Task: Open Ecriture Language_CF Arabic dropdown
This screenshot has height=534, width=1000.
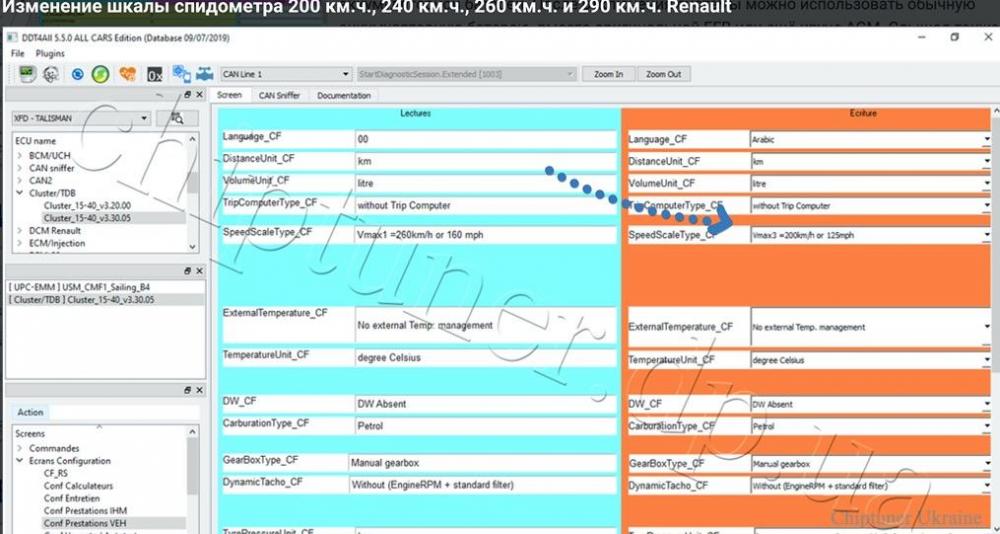Action: pyautogui.click(x=871, y=139)
